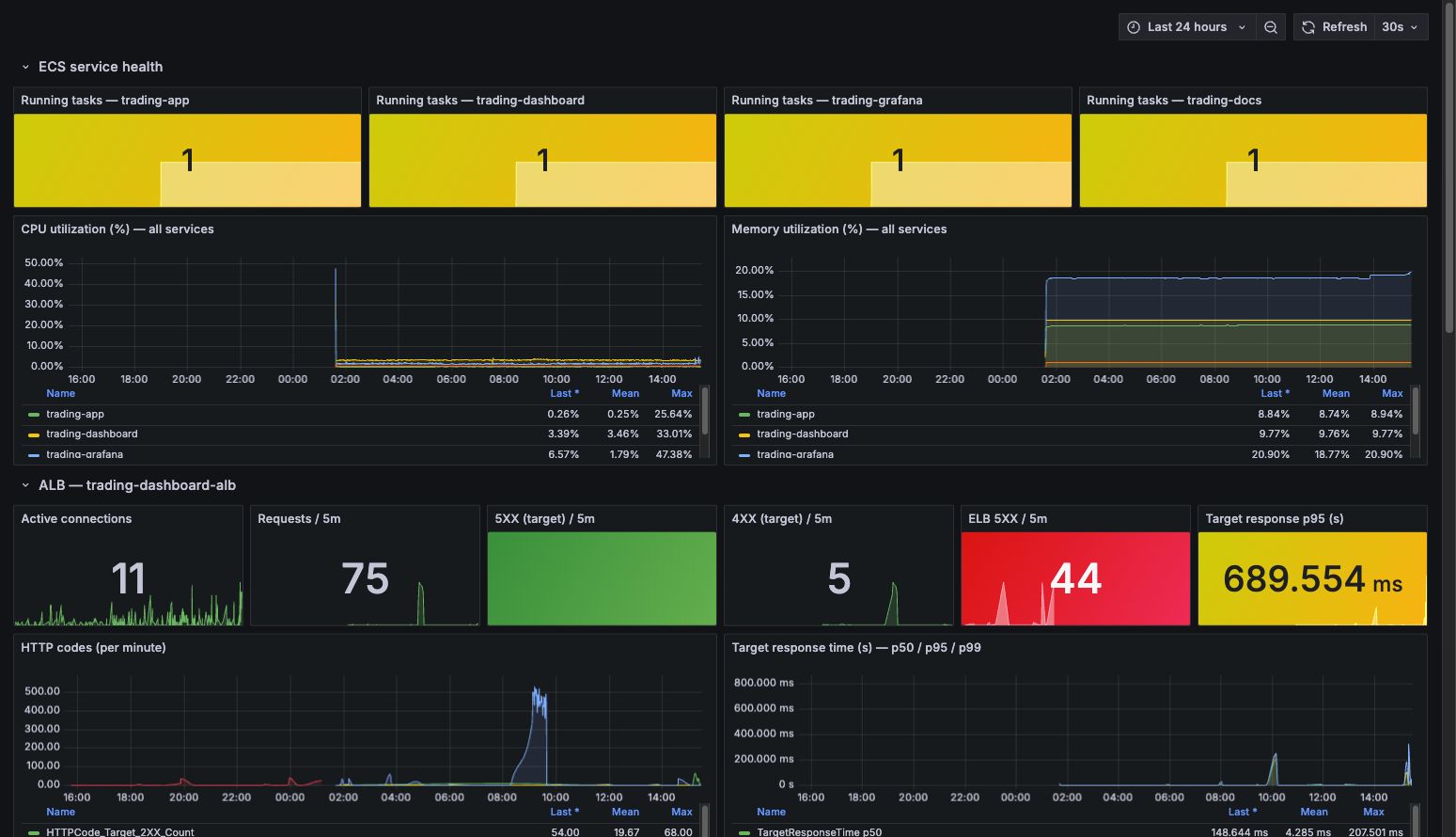Click the Target response p95 (s) title
The width and height of the screenshot is (1456, 837).
(1274, 519)
